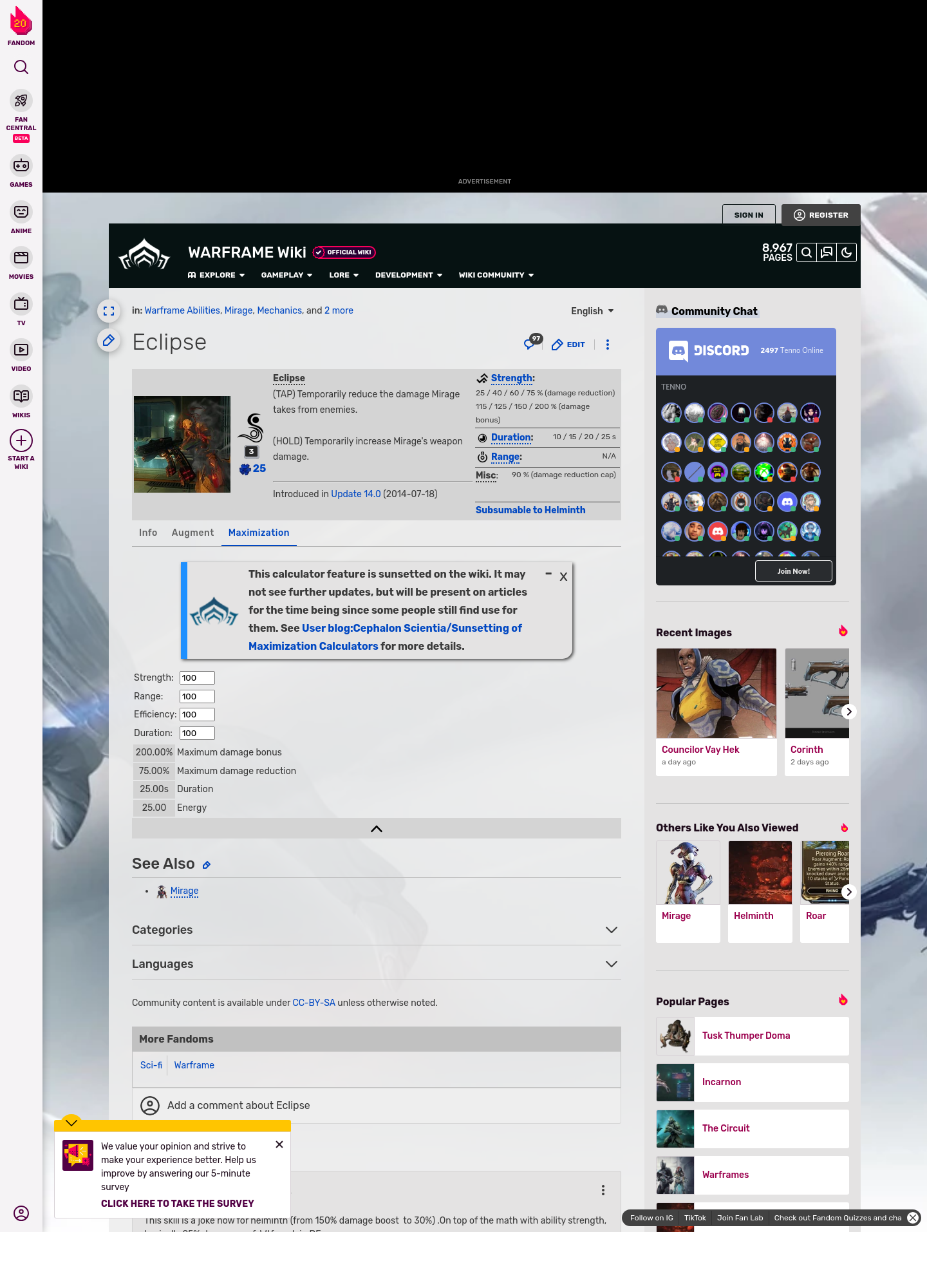Open the Mirage See Also link
This screenshot has height=1288, width=927.
pos(184,891)
